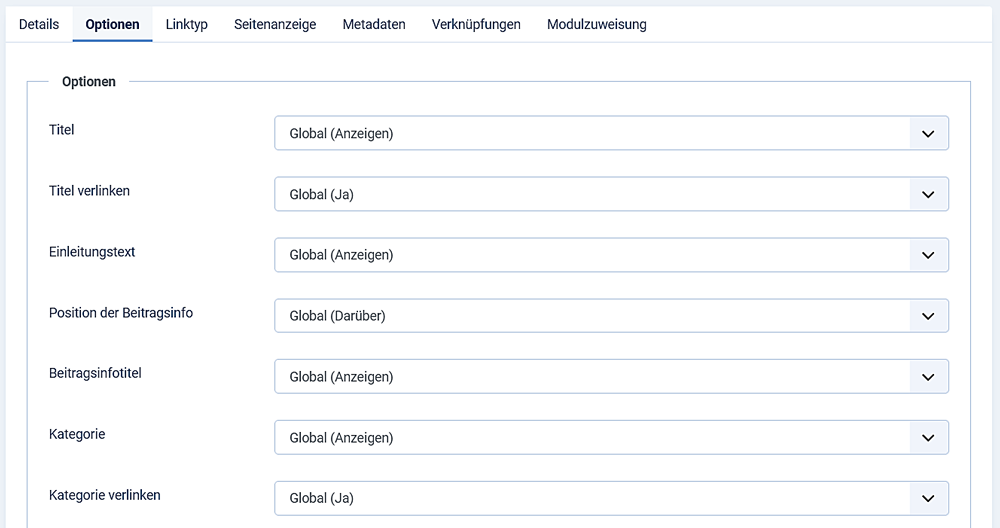This screenshot has width=1000, height=528.
Task: Click the chevron arrow in the Titel field
Action: click(928, 133)
